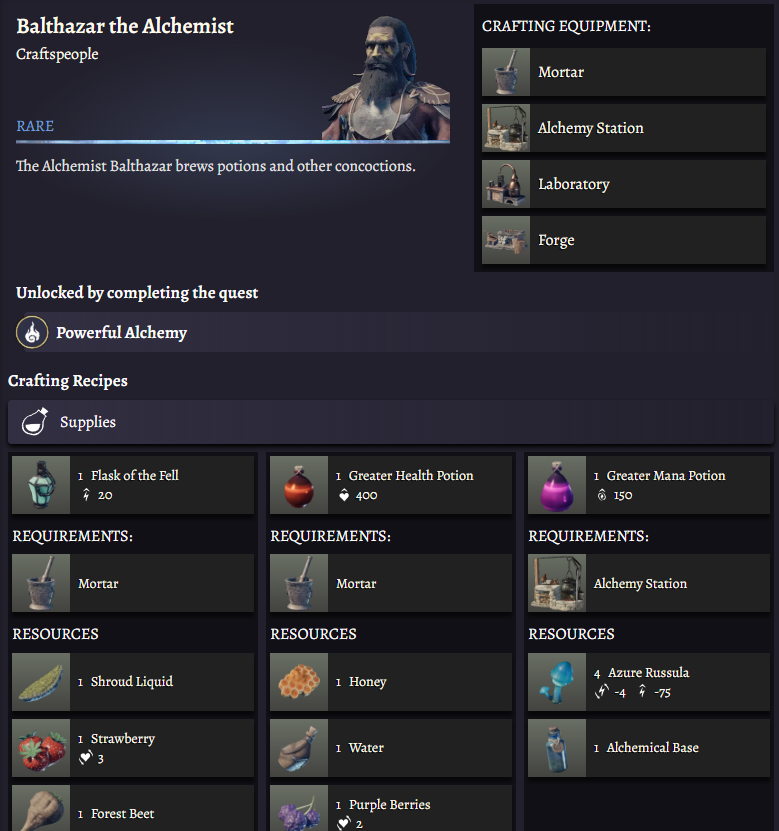Viewport: 779px width, 831px height.
Task: Open the Water resource entry
Action: (391, 748)
